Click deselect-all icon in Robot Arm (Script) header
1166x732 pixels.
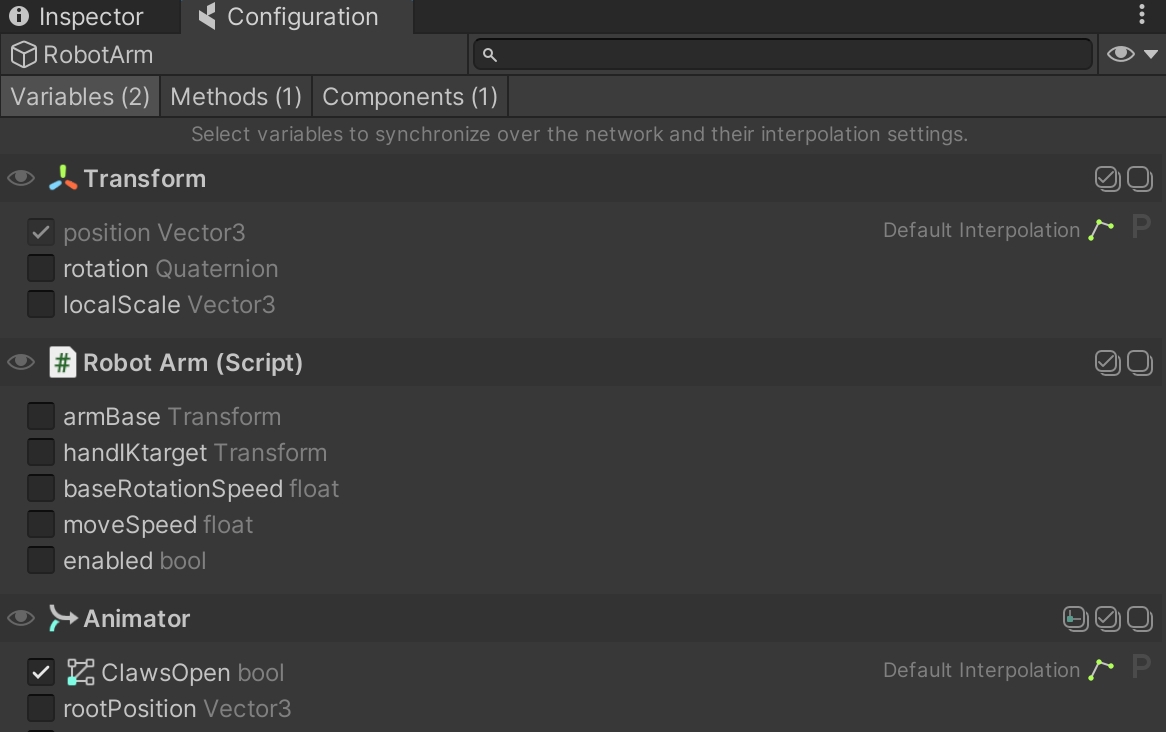click(1140, 362)
